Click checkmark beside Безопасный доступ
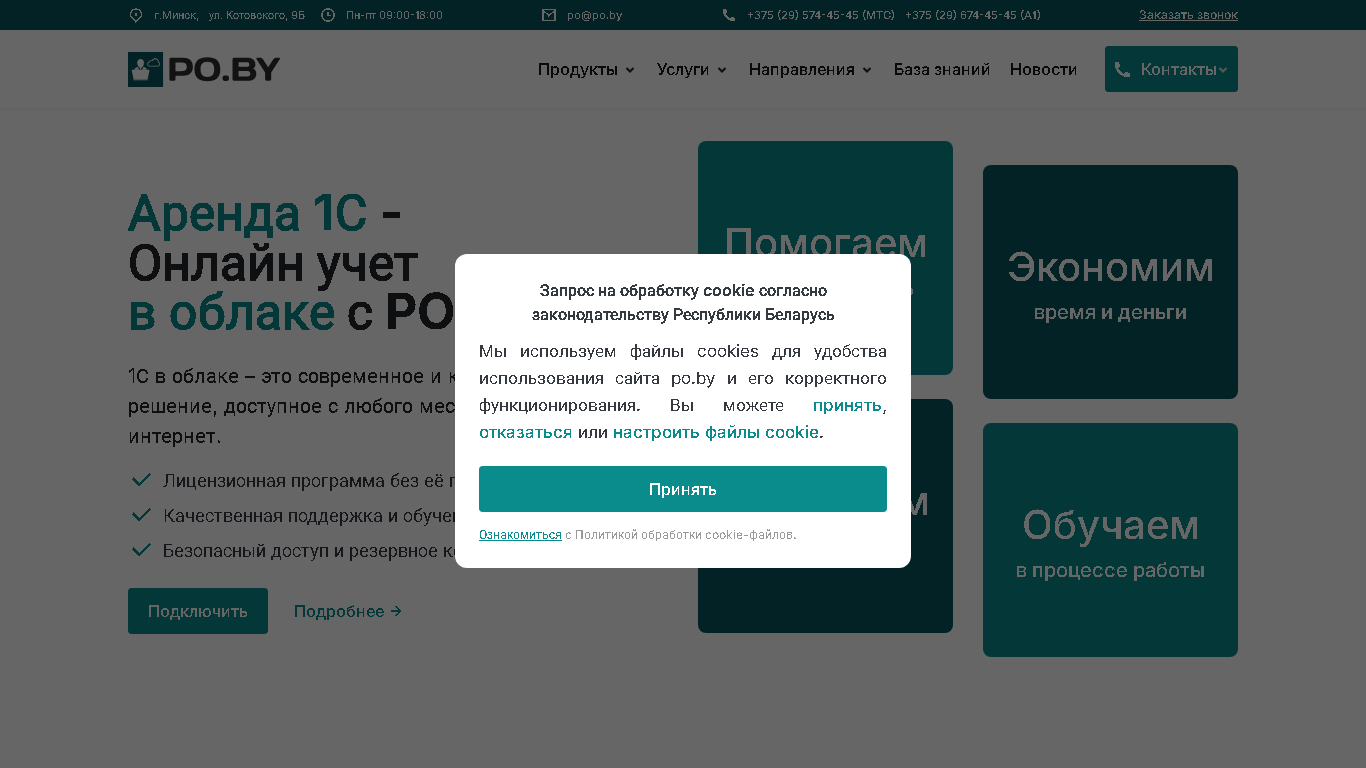Viewport: 1366px width, 768px height. point(141,550)
